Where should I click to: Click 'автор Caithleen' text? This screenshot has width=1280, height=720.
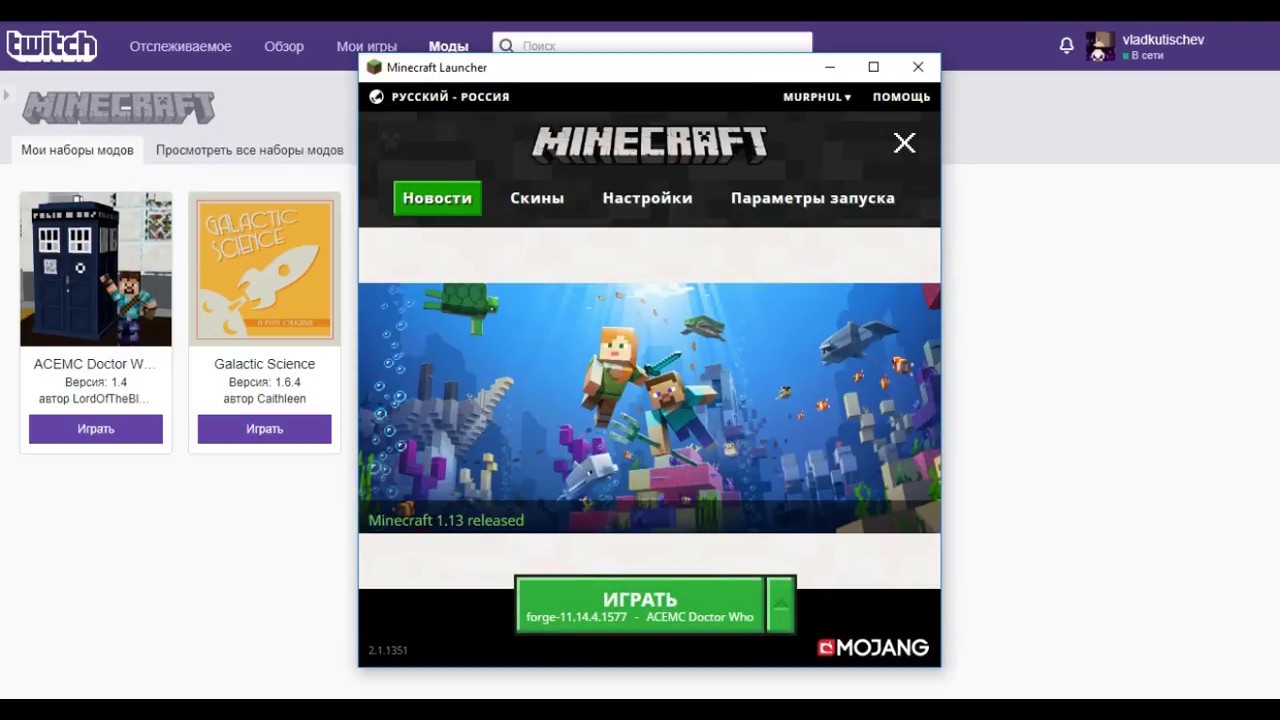tap(264, 399)
